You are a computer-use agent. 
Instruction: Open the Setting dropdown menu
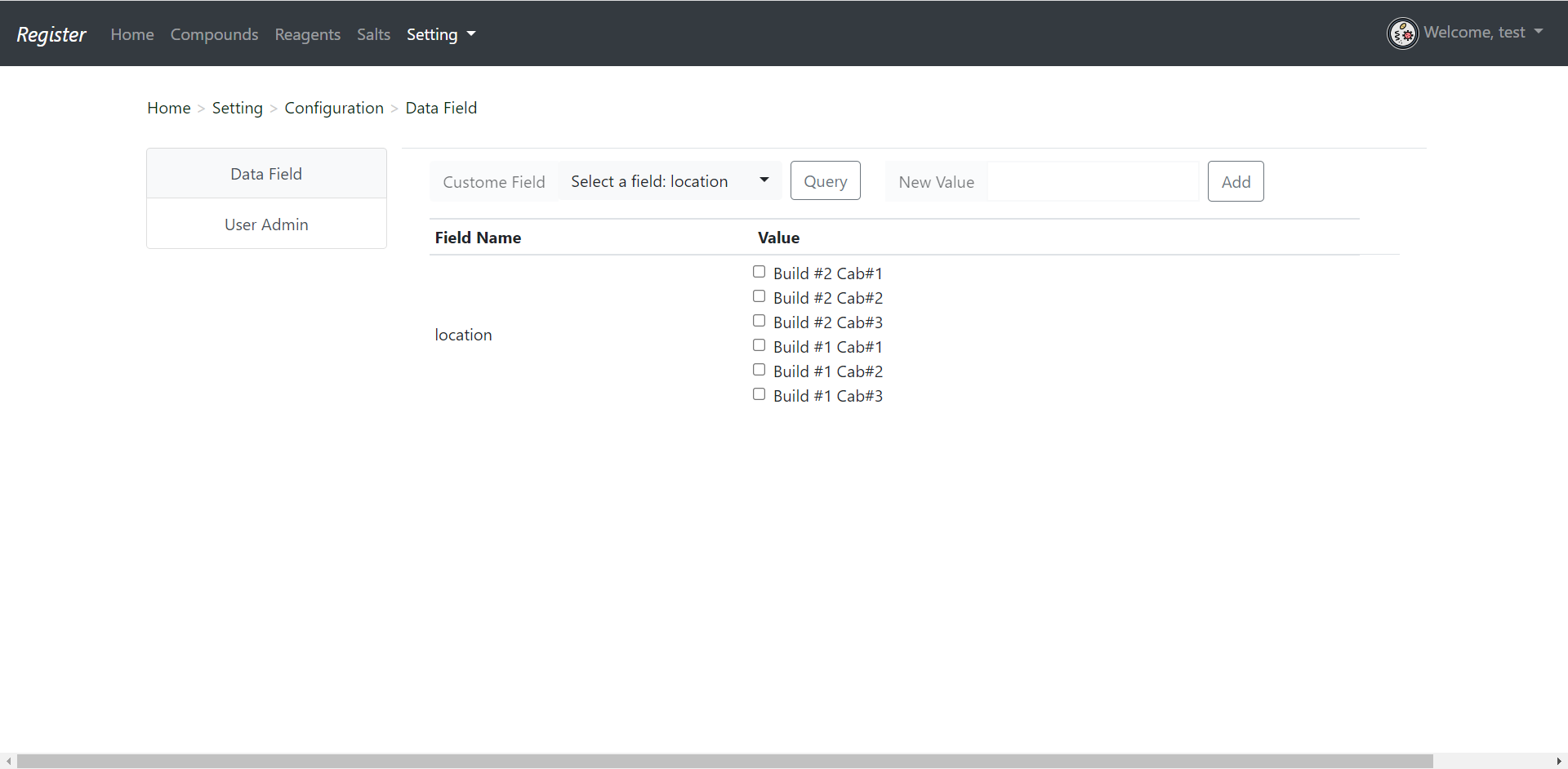coord(441,34)
